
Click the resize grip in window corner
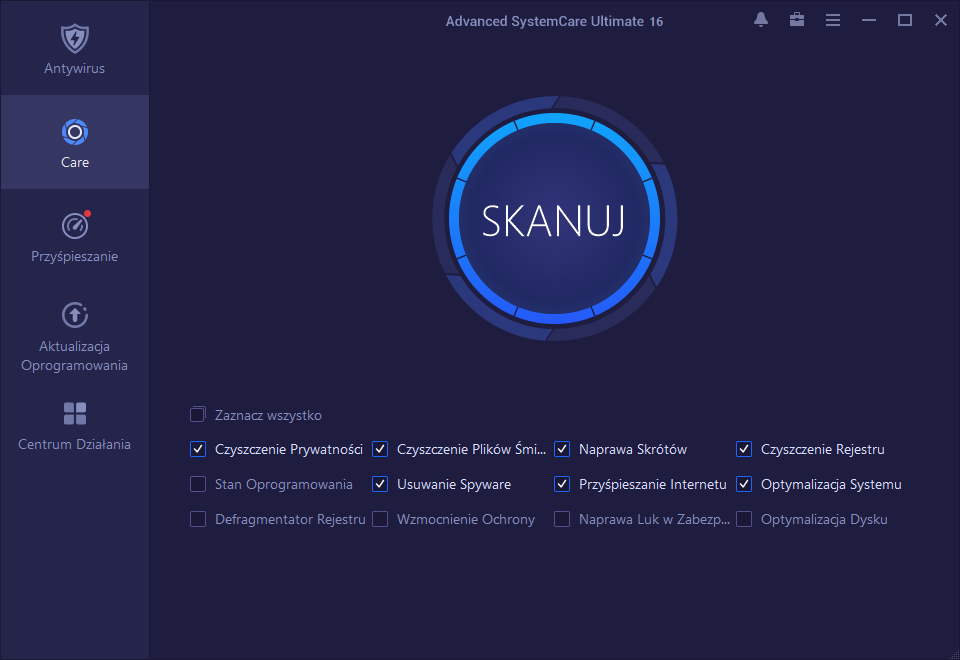pyautogui.click(x=954, y=654)
